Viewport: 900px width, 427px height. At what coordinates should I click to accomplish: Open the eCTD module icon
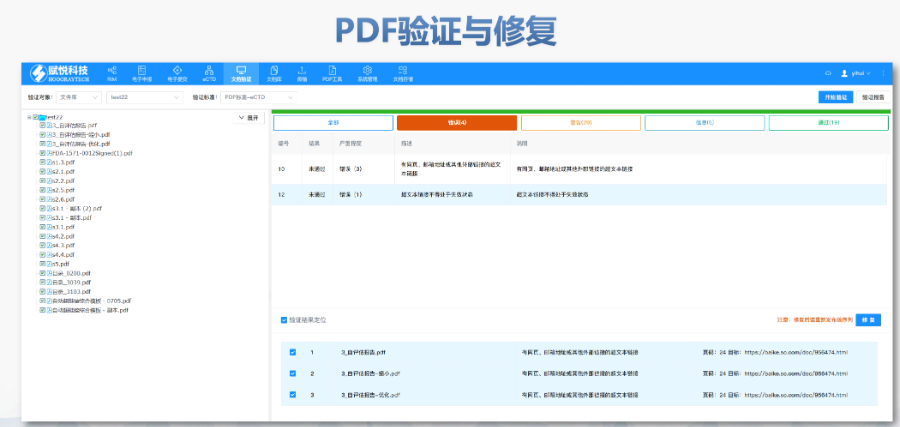(209, 70)
